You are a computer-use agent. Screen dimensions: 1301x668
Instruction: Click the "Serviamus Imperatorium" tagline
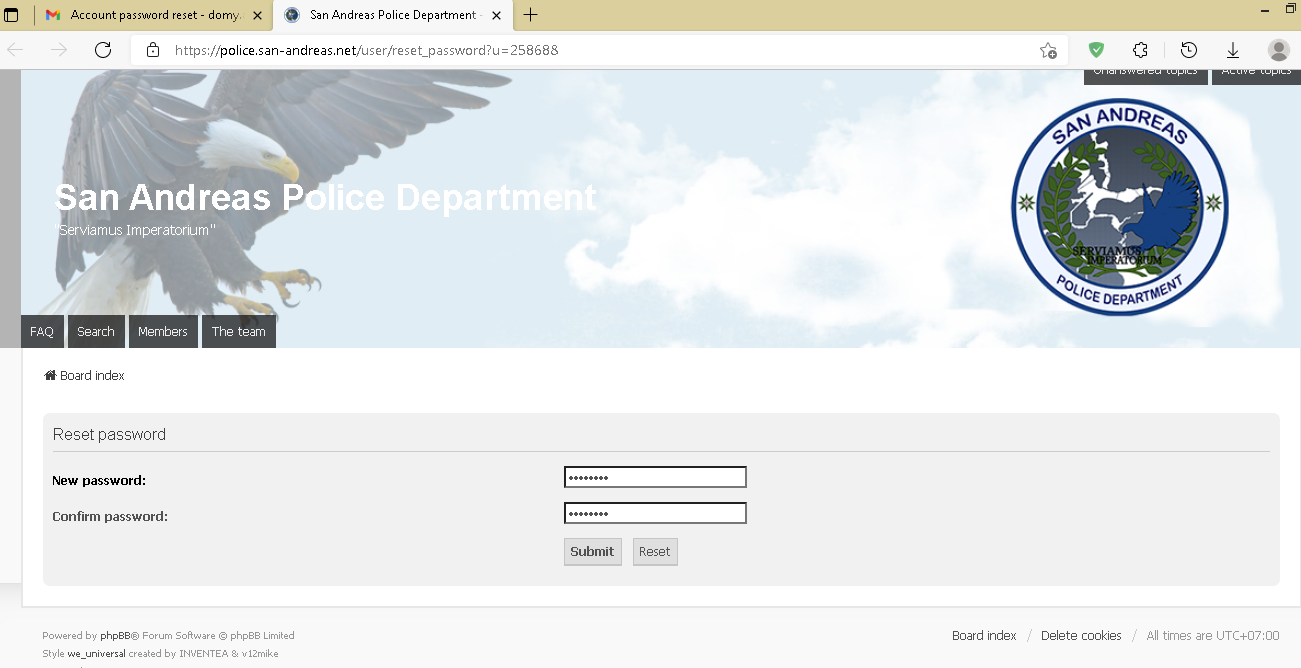[135, 229]
